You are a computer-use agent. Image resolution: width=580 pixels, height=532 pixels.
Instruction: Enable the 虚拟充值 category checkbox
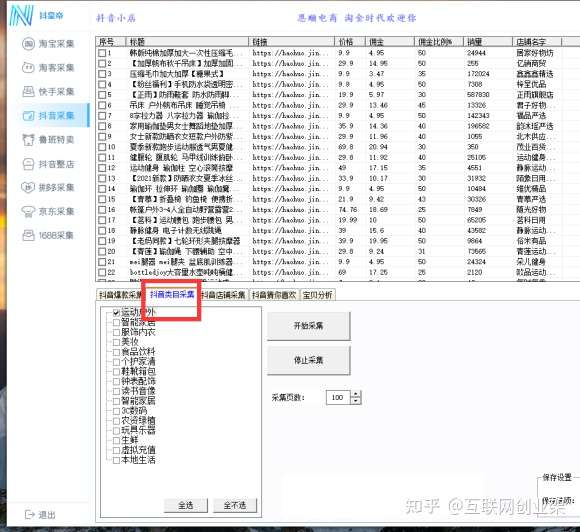coord(117,450)
